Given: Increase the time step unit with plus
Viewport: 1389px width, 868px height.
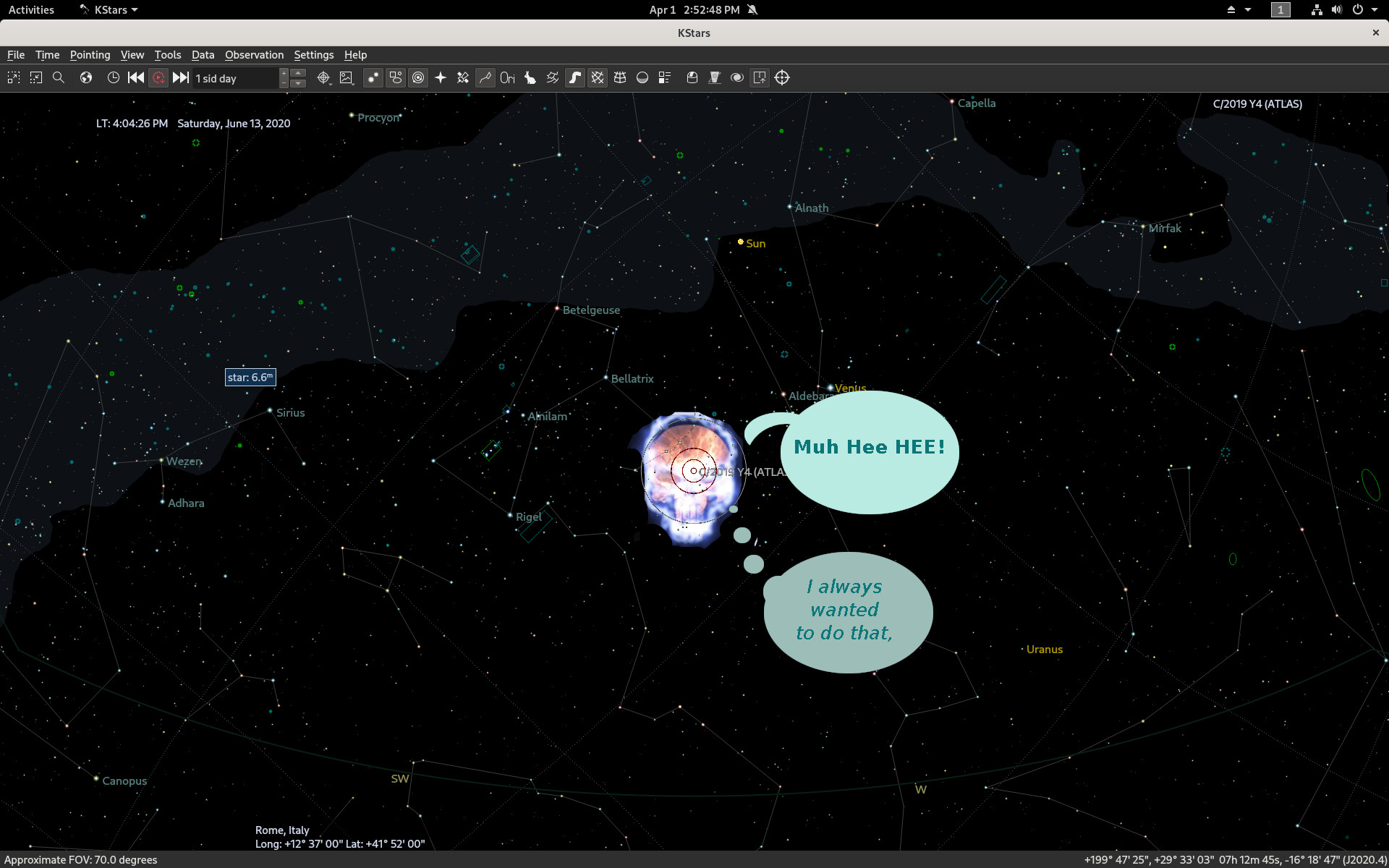Looking at the screenshot, I should tap(284, 73).
